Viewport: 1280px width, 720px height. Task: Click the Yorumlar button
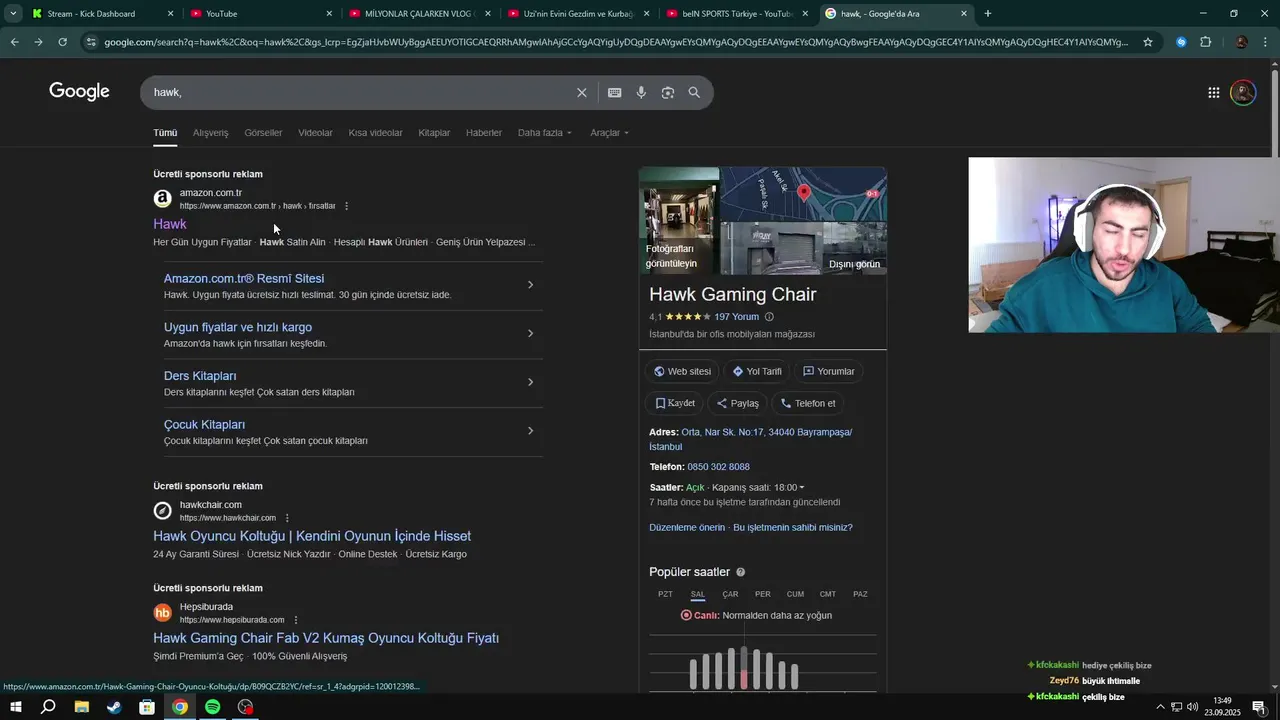pos(829,371)
